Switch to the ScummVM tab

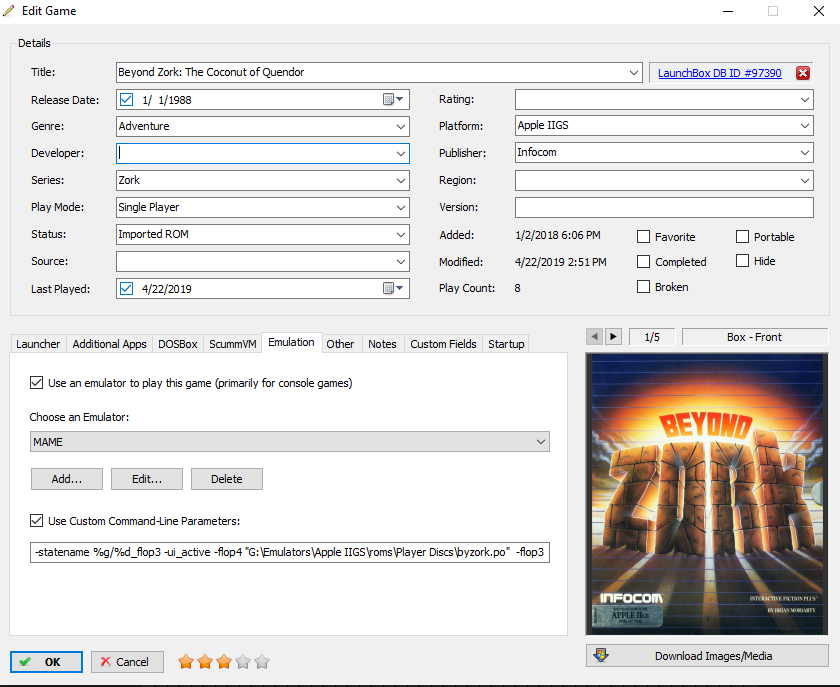click(x=232, y=344)
